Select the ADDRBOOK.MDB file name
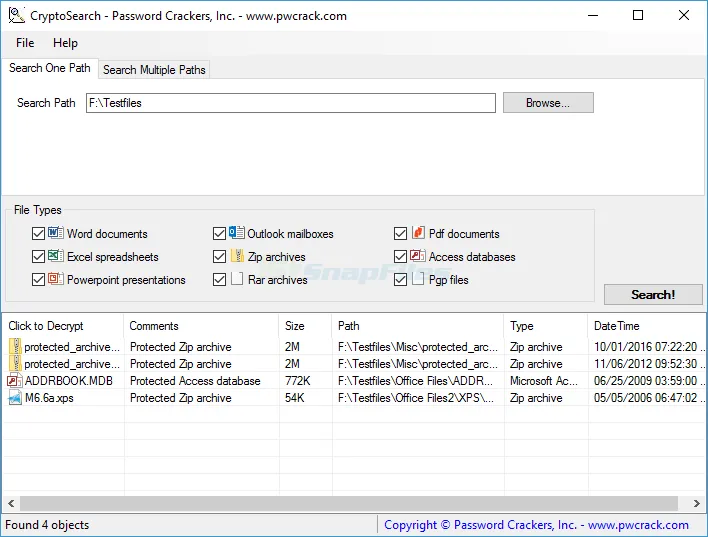The height and width of the screenshot is (537, 708). tap(69, 381)
